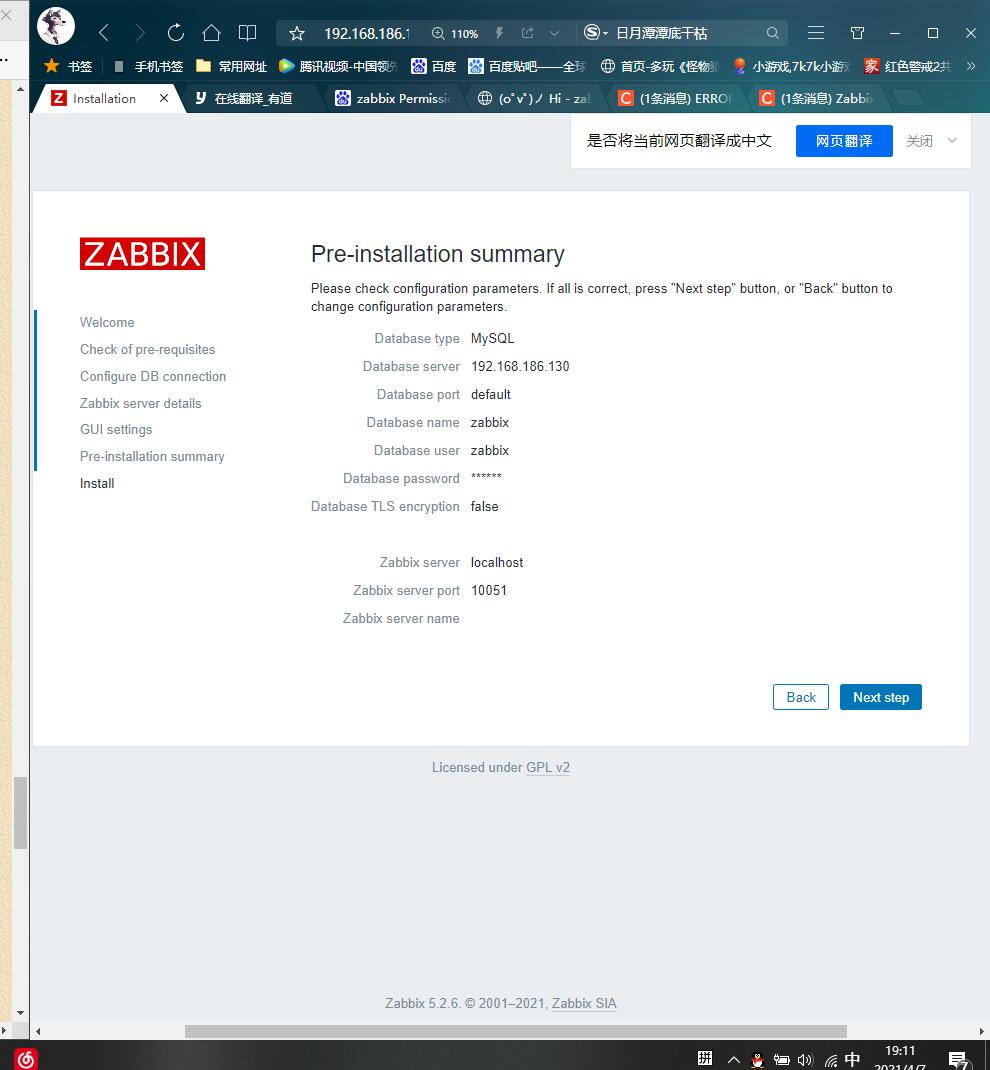Open the browser hamburger menu
Screen dimensions: 990x1070
click(x=816, y=33)
